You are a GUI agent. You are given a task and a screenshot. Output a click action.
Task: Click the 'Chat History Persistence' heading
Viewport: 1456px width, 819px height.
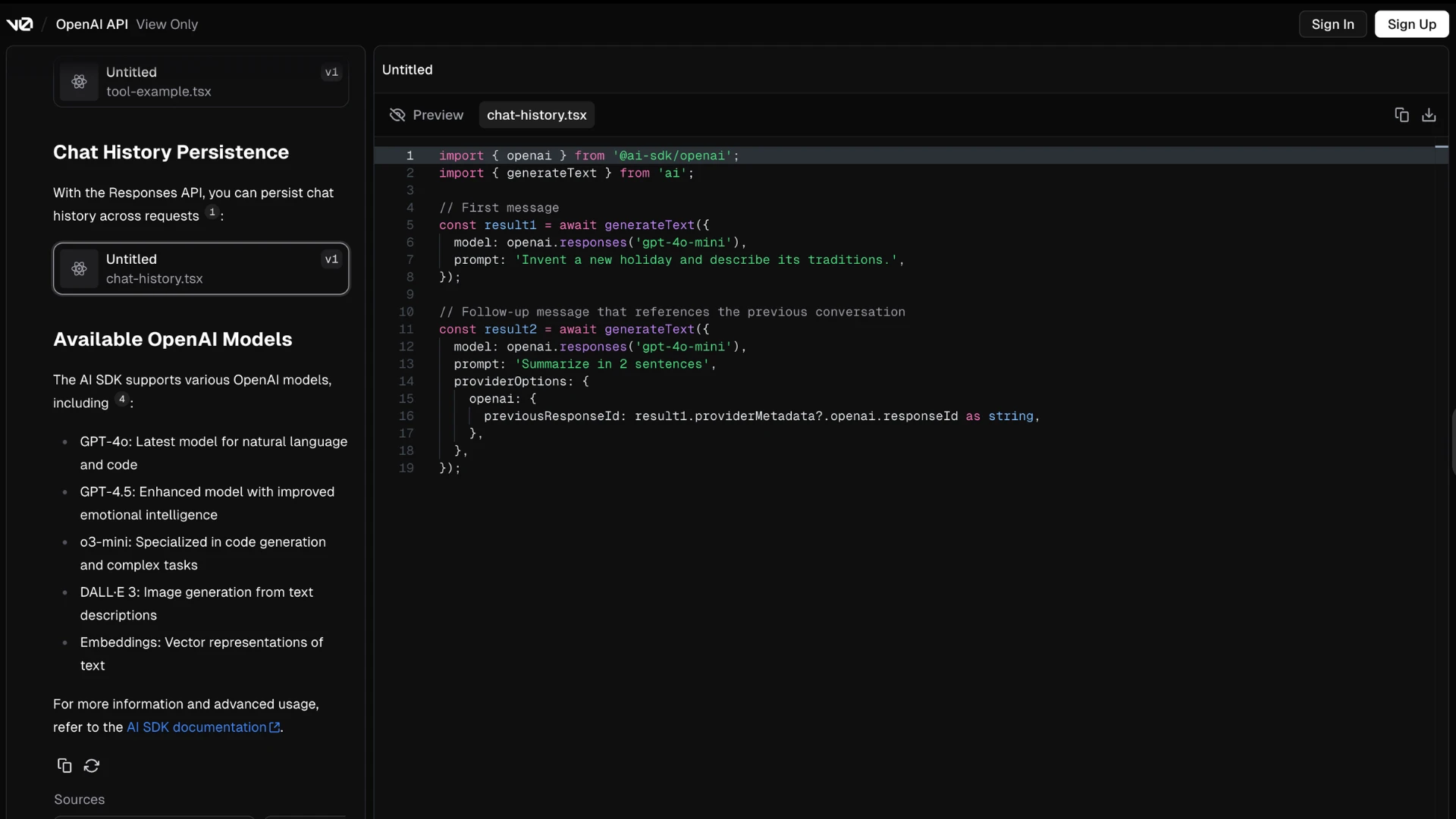point(171,152)
